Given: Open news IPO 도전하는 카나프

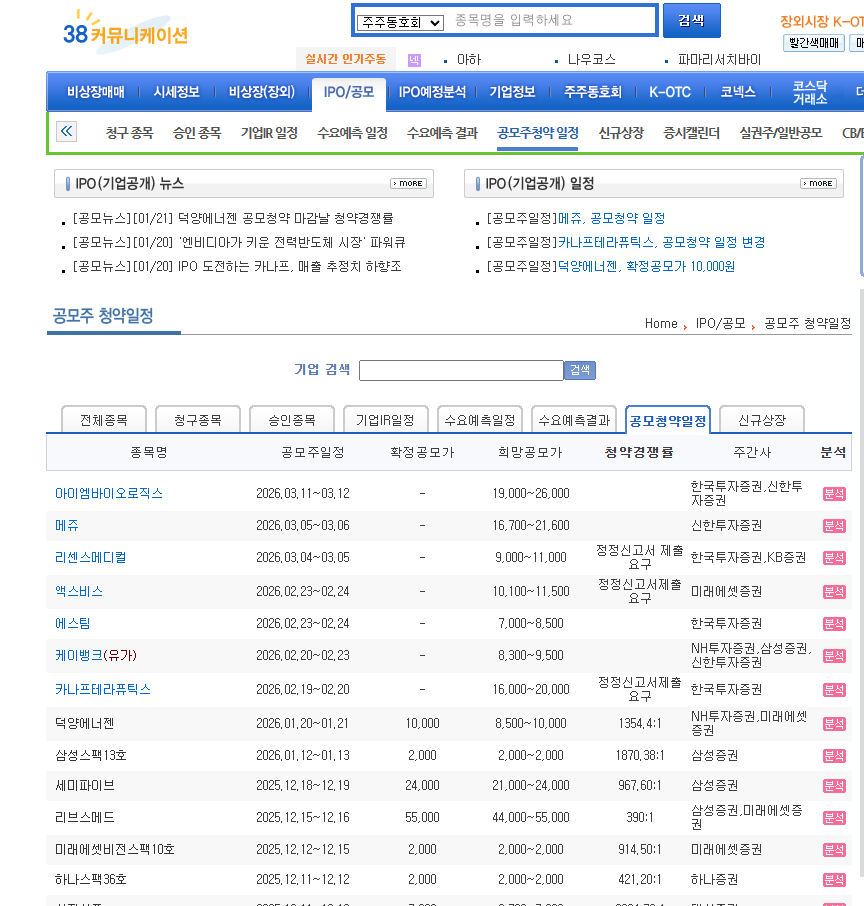Looking at the screenshot, I should tap(237, 266).
